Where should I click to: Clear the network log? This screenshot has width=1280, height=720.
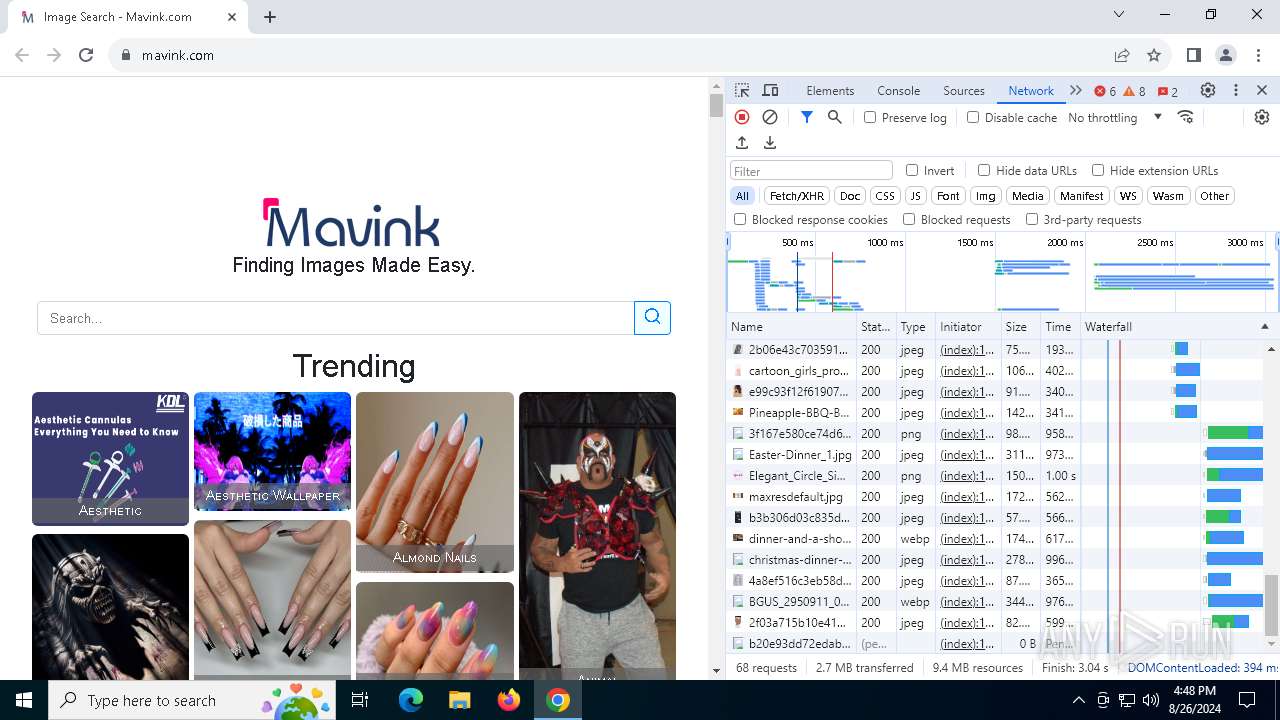click(770, 117)
